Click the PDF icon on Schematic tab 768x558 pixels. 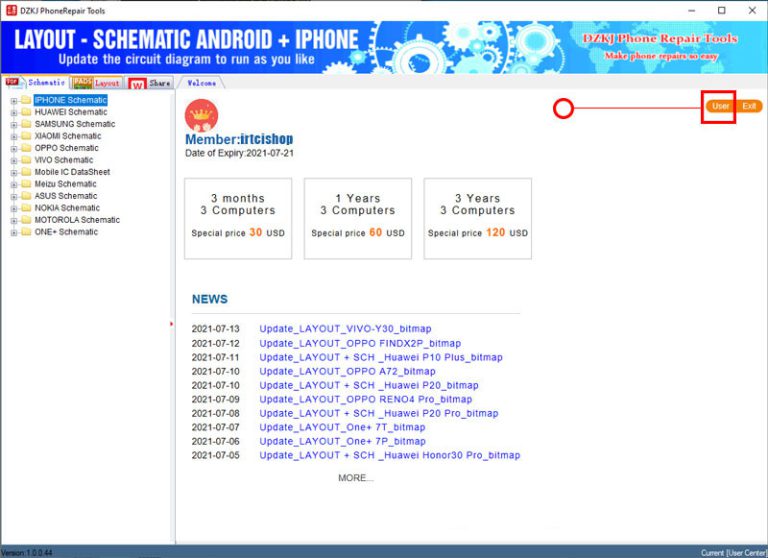coord(13,82)
